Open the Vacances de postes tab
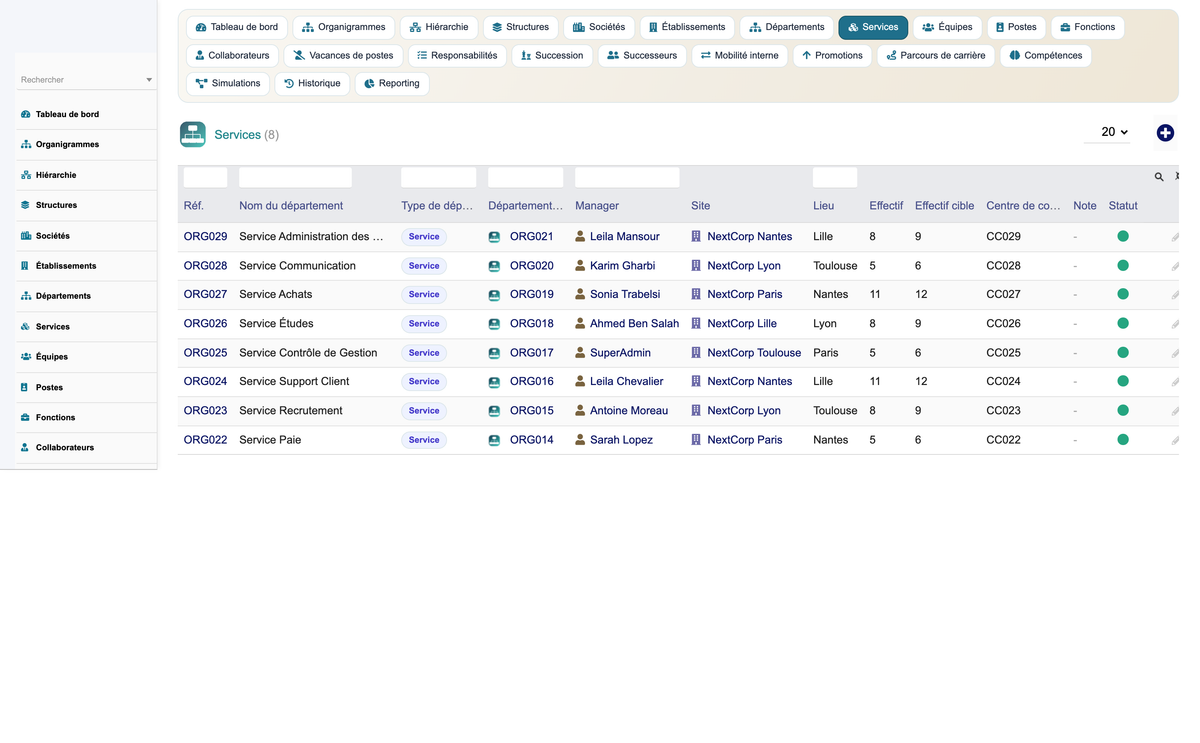Screen dimensions: 1200x743 pyautogui.click(x=343, y=55)
